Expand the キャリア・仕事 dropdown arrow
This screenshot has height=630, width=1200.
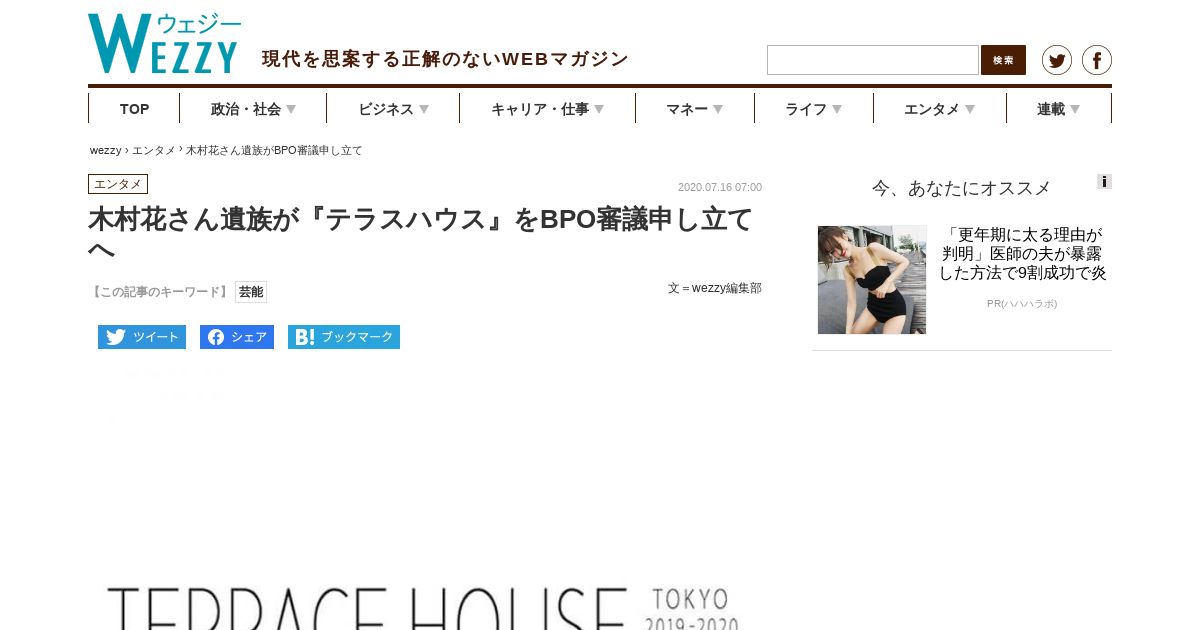[599, 109]
